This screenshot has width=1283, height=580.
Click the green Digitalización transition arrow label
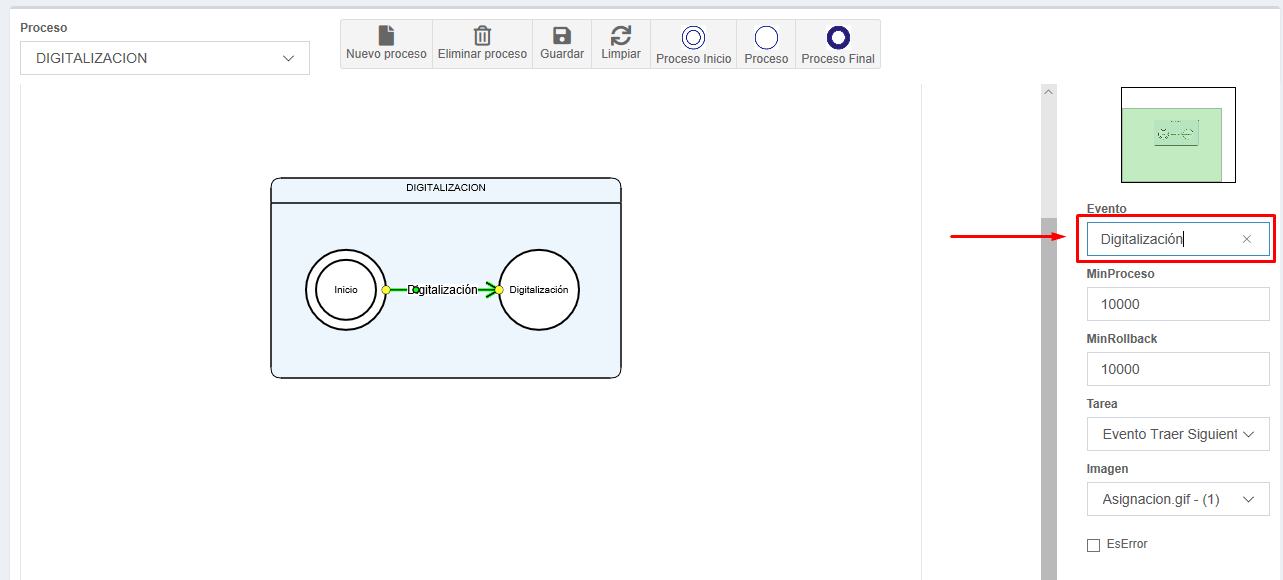(x=443, y=289)
